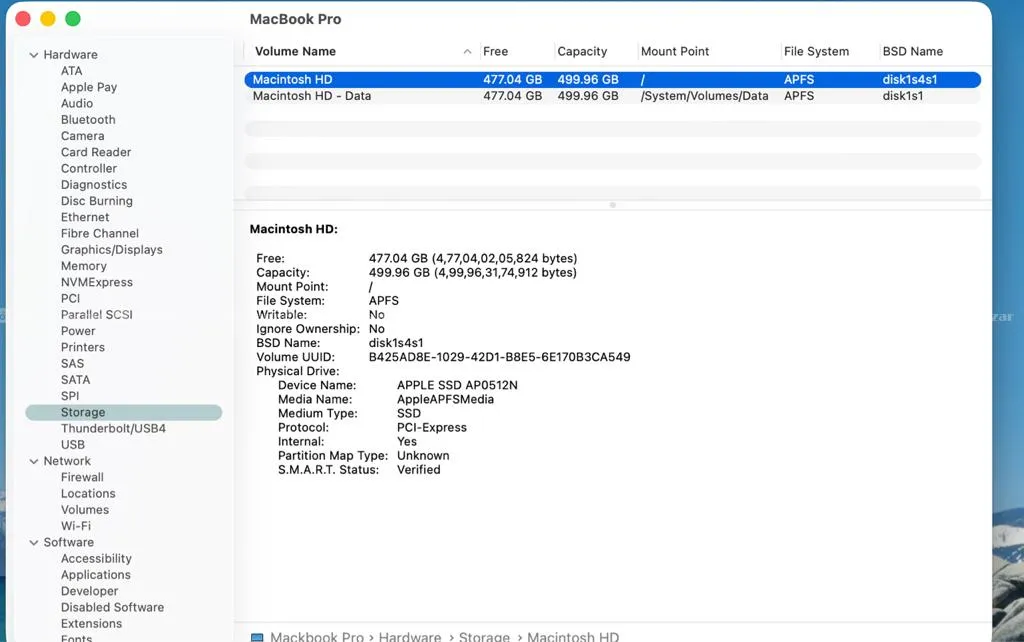
Task: Click the sort arrow on Volume Name column
Action: (467, 52)
